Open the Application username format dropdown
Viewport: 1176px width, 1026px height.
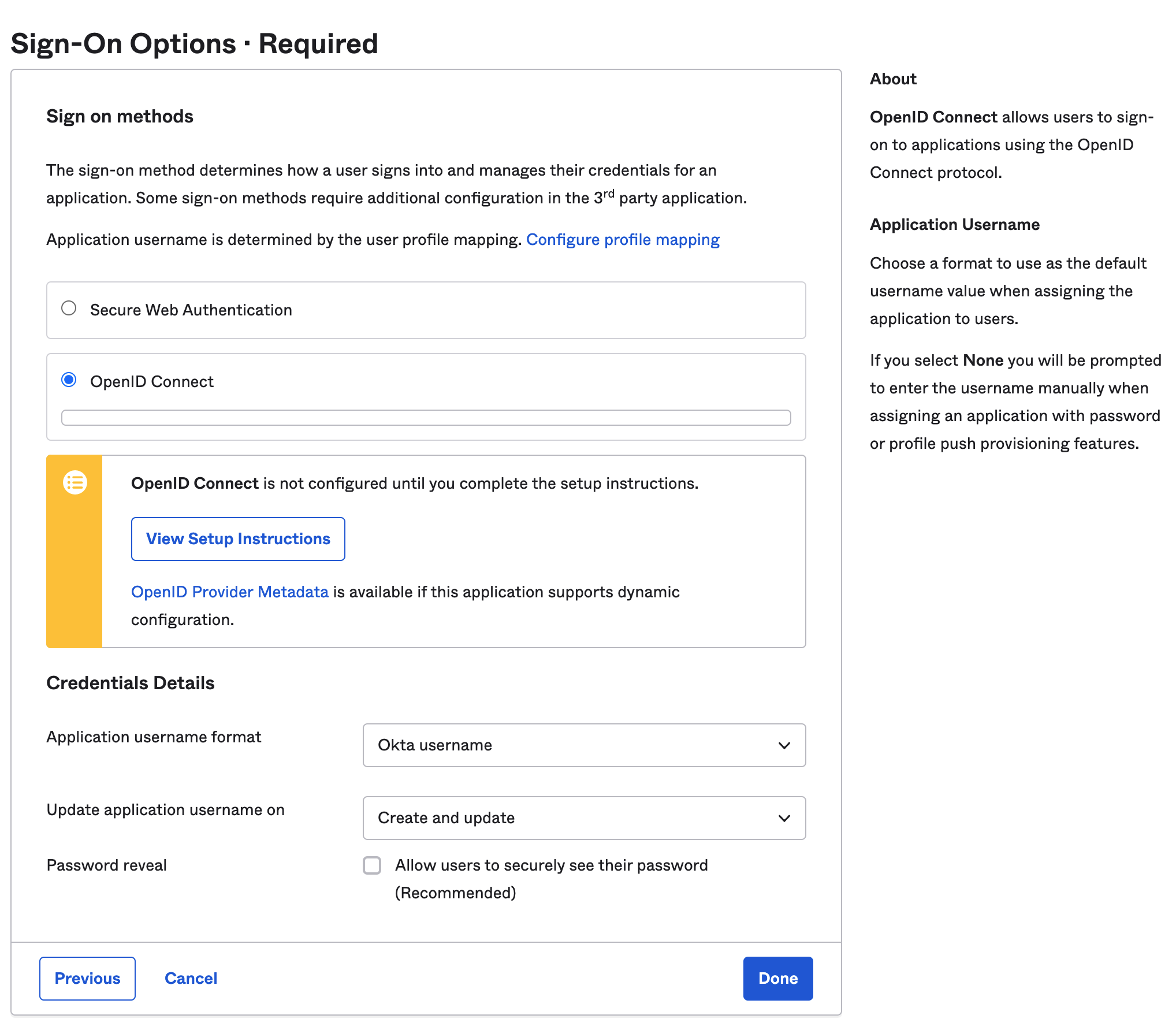[583, 745]
